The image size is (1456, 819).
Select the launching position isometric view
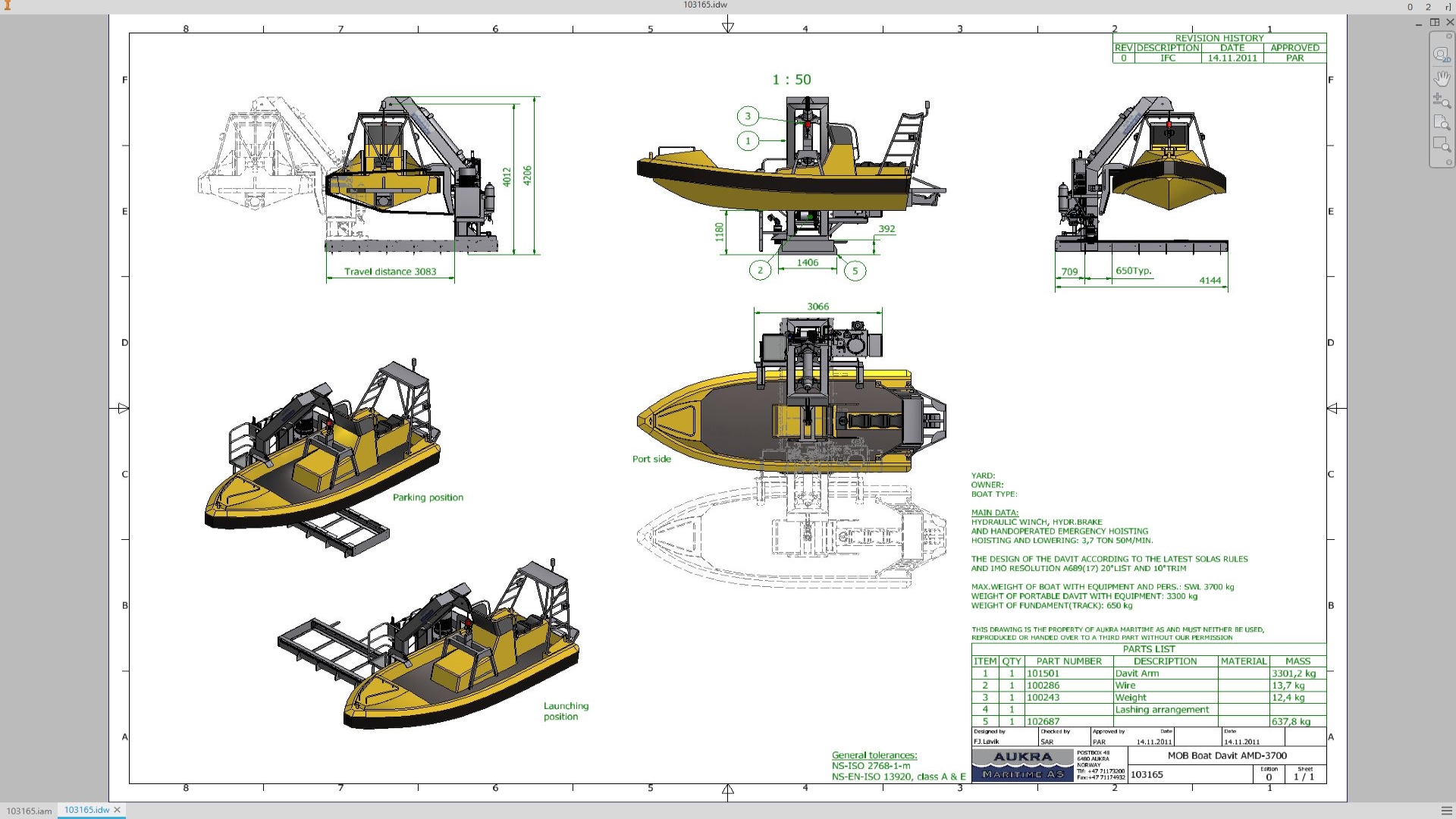click(428, 645)
